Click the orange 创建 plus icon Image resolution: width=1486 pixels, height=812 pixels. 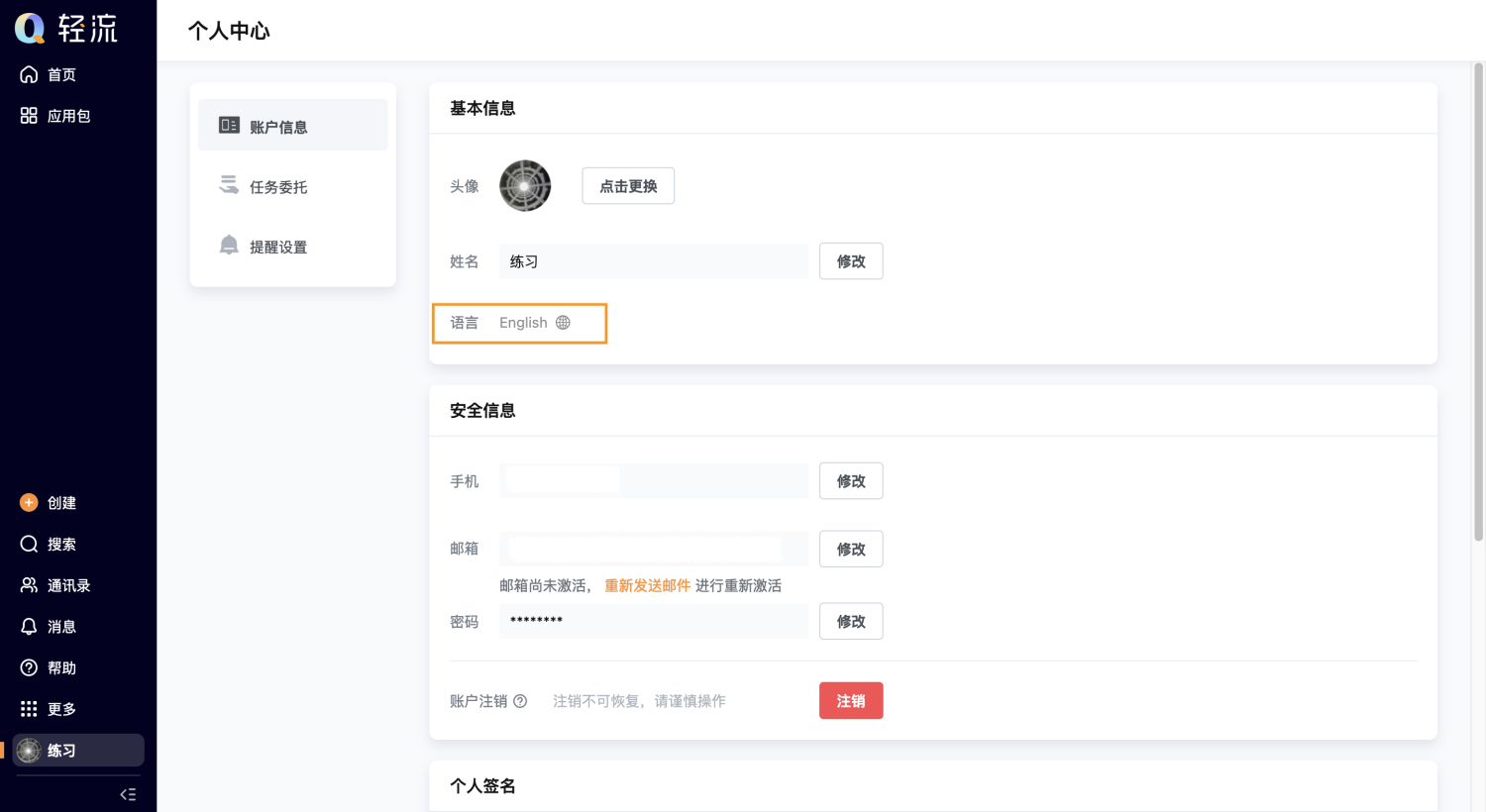(x=29, y=503)
